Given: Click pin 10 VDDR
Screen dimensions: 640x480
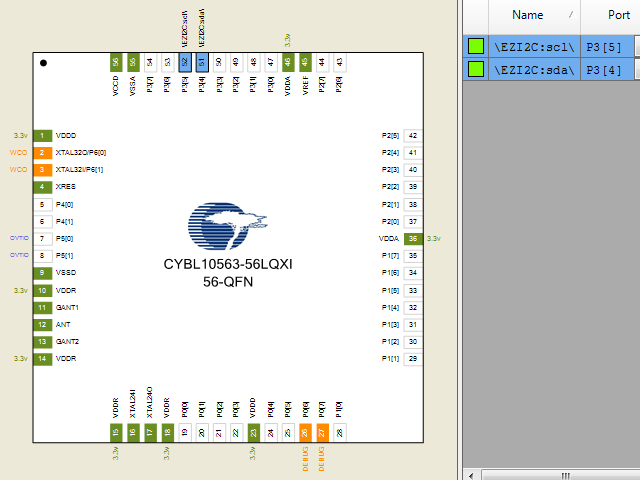Looking at the screenshot, I should point(42,291).
